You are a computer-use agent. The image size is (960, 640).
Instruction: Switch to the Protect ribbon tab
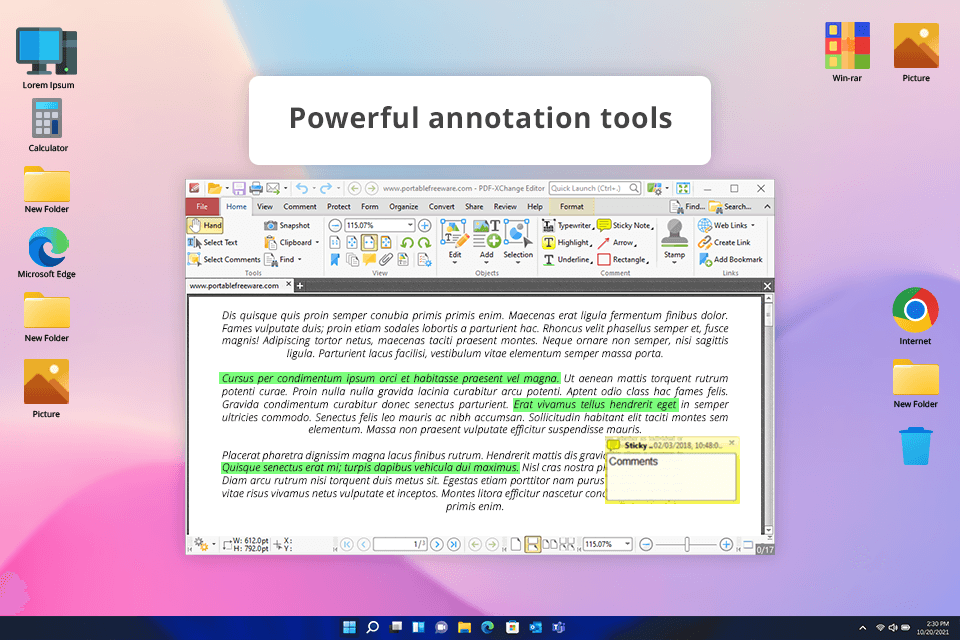click(339, 207)
